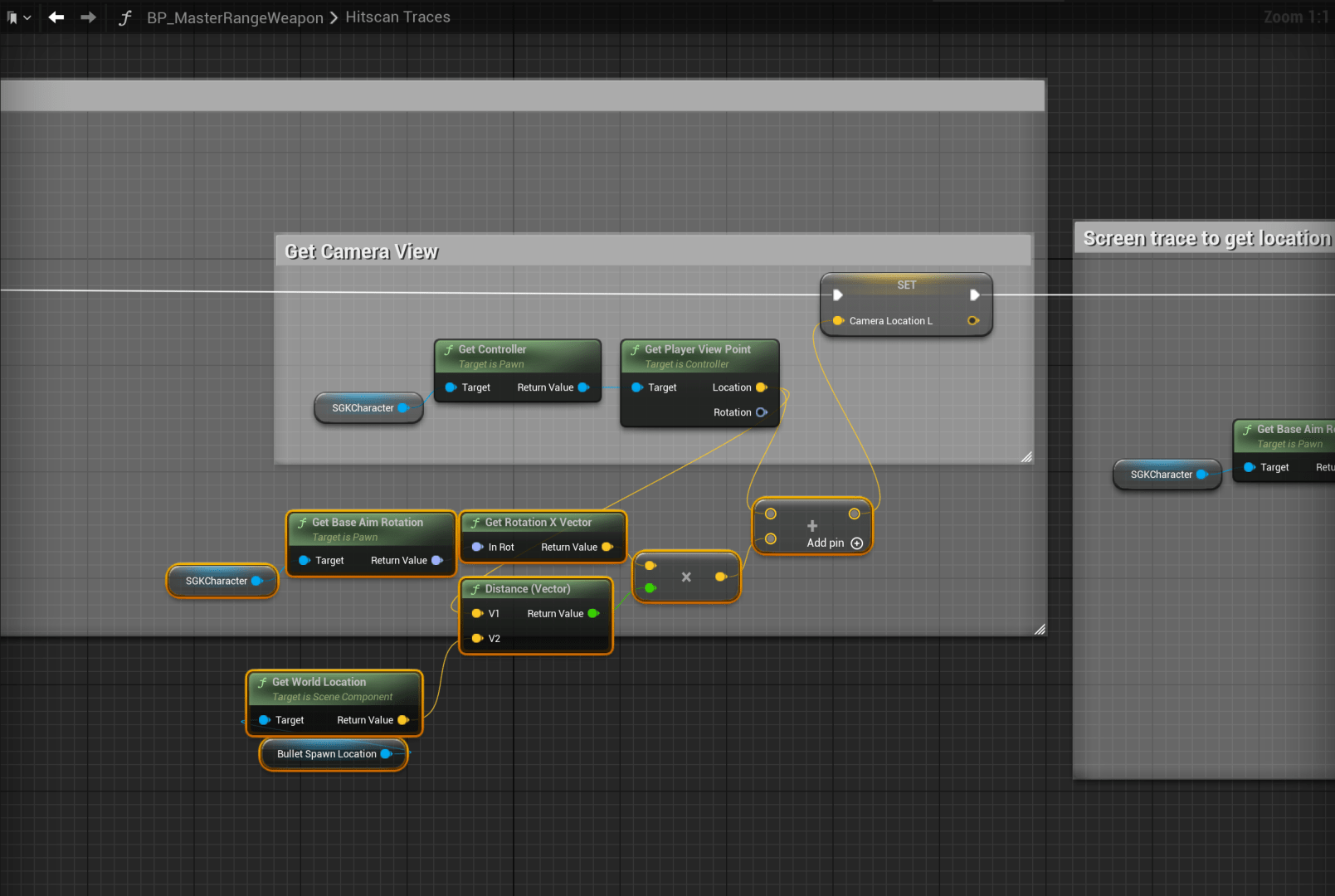Image resolution: width=1335 pixels, height=896 pixels.
Task: Click the SET node input execution pin
Action: click(x=838, y=295)
